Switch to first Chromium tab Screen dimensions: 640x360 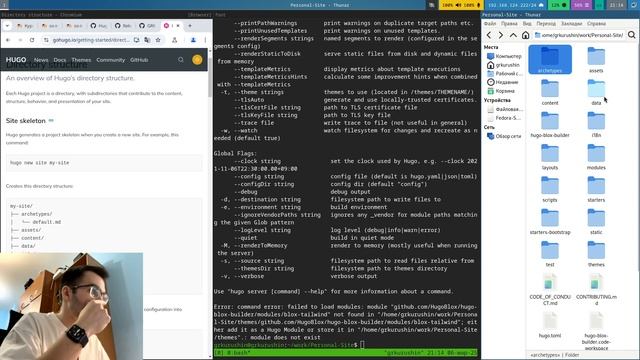[x=25, y=26]
